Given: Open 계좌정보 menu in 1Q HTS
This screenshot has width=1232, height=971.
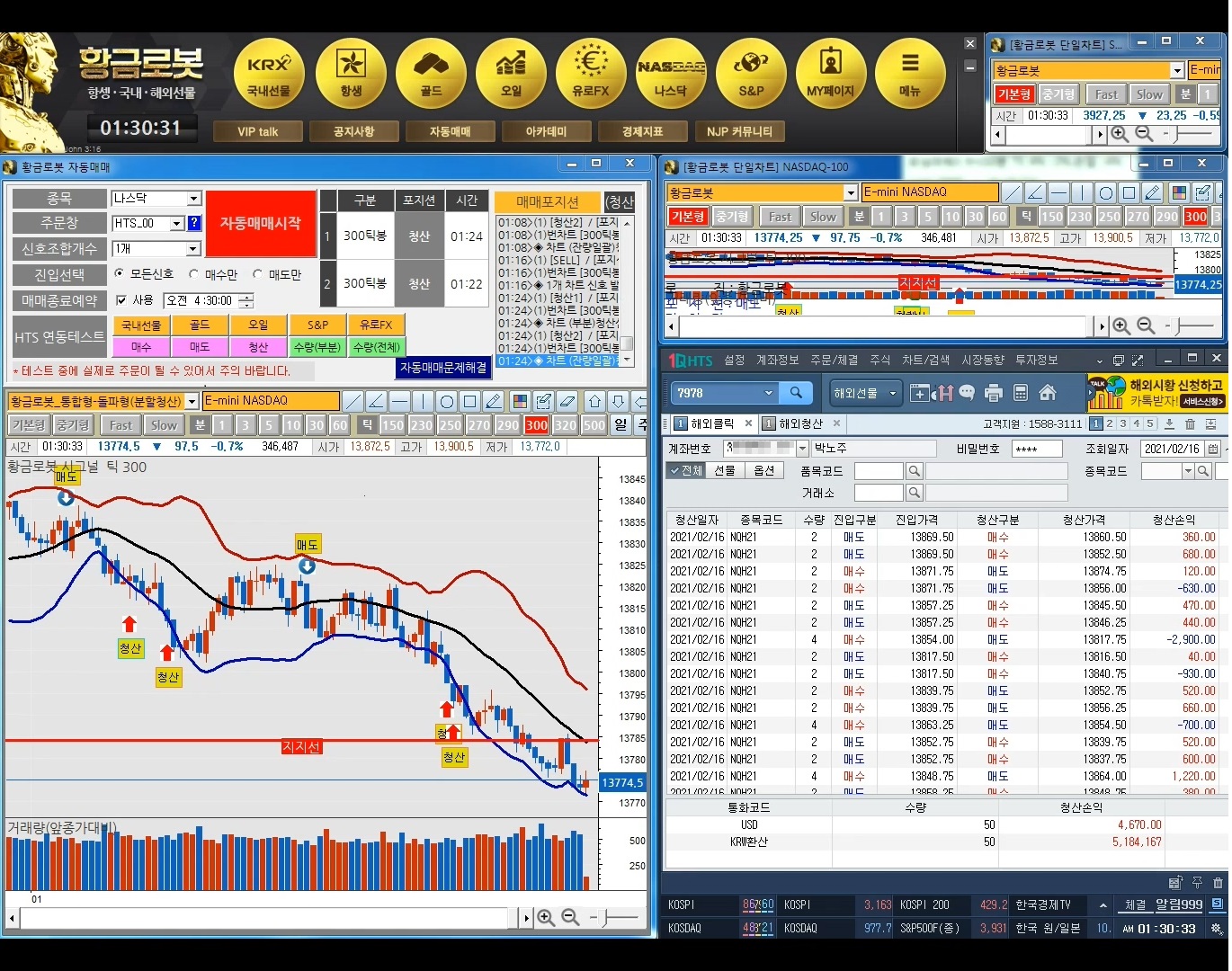Looking at the screenshot, I should coord(777,360).
